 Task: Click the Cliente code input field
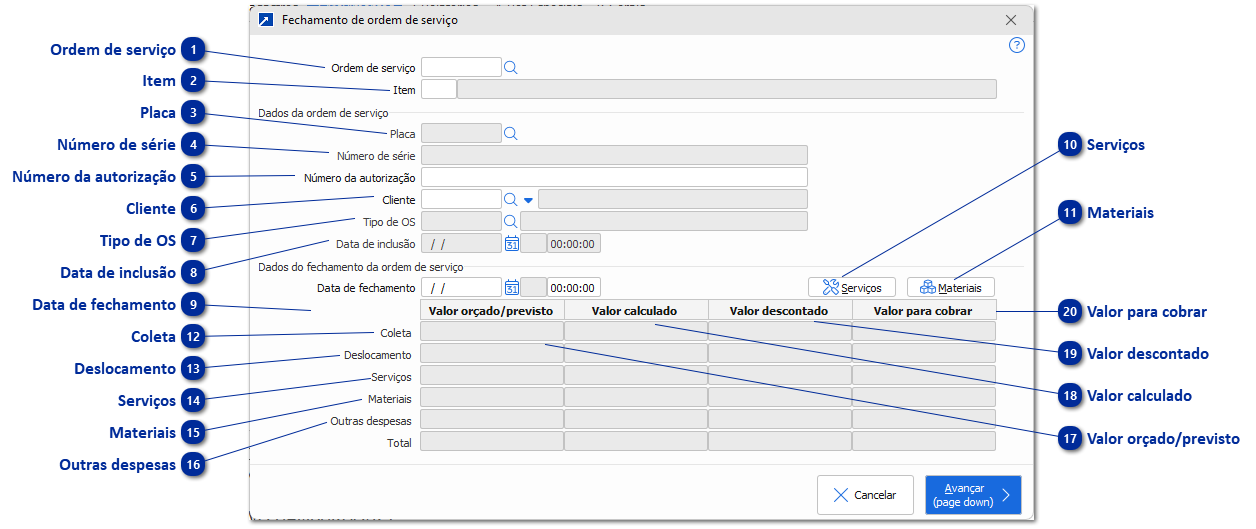tap(461, 200)
